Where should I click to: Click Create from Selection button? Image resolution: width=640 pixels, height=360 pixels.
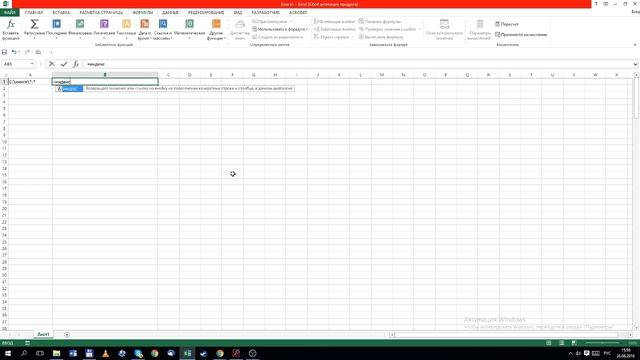(x=278, y=37)
